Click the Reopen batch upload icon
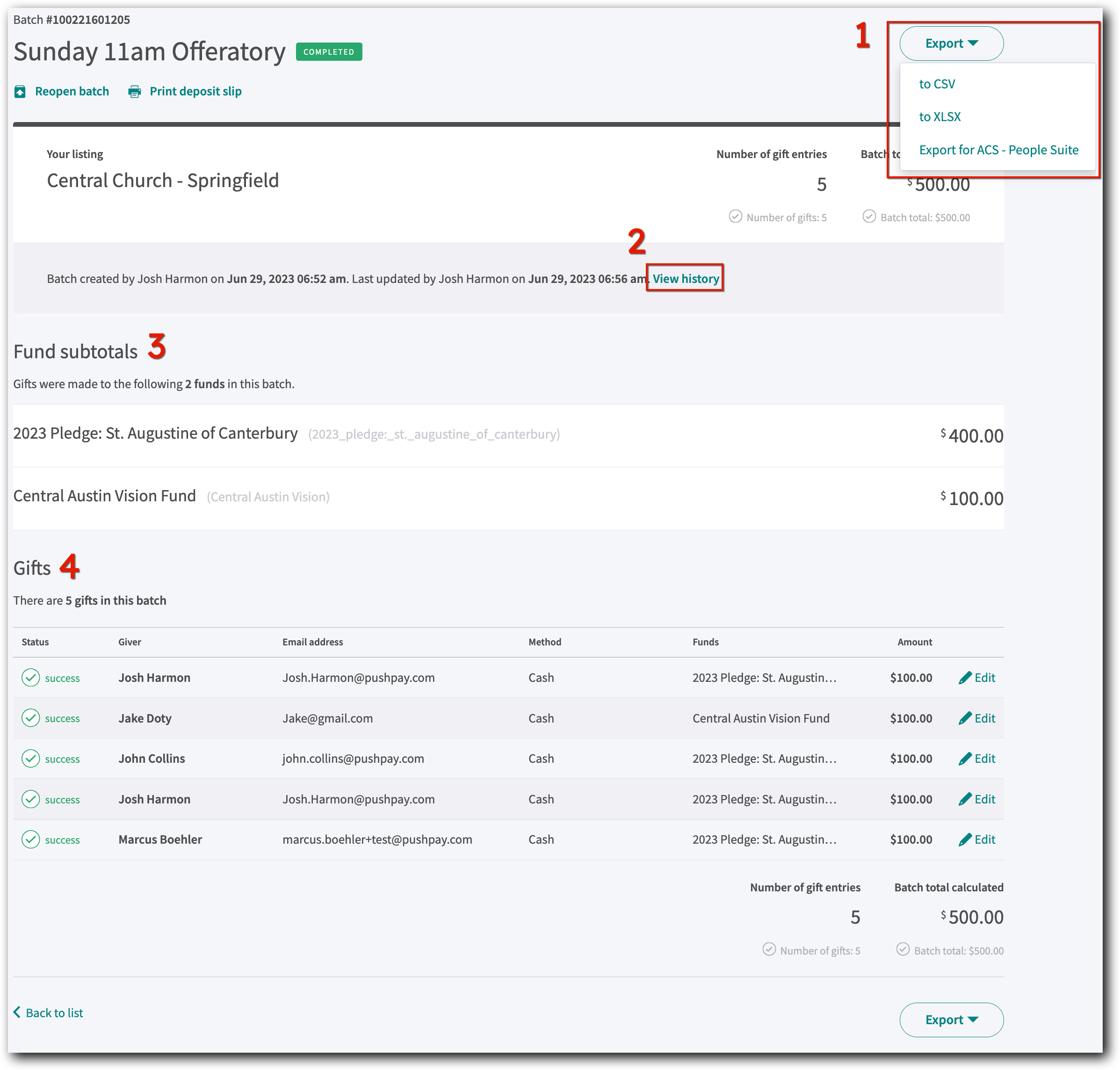 21,91
